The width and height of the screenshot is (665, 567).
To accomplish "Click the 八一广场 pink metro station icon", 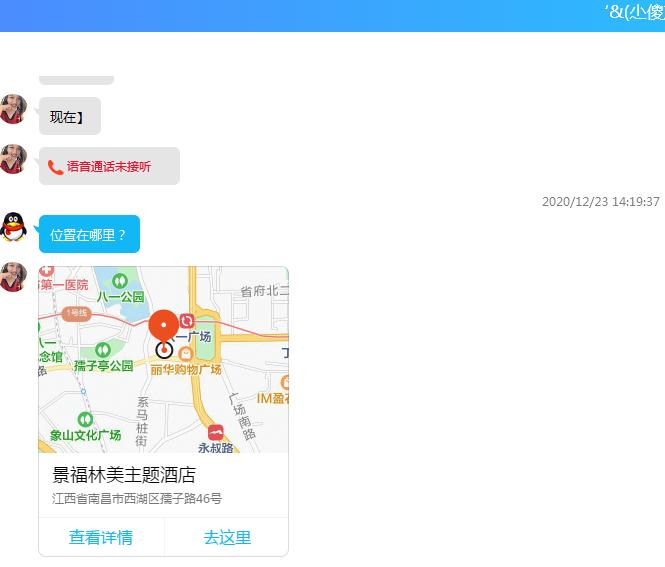I will (187, 321).
